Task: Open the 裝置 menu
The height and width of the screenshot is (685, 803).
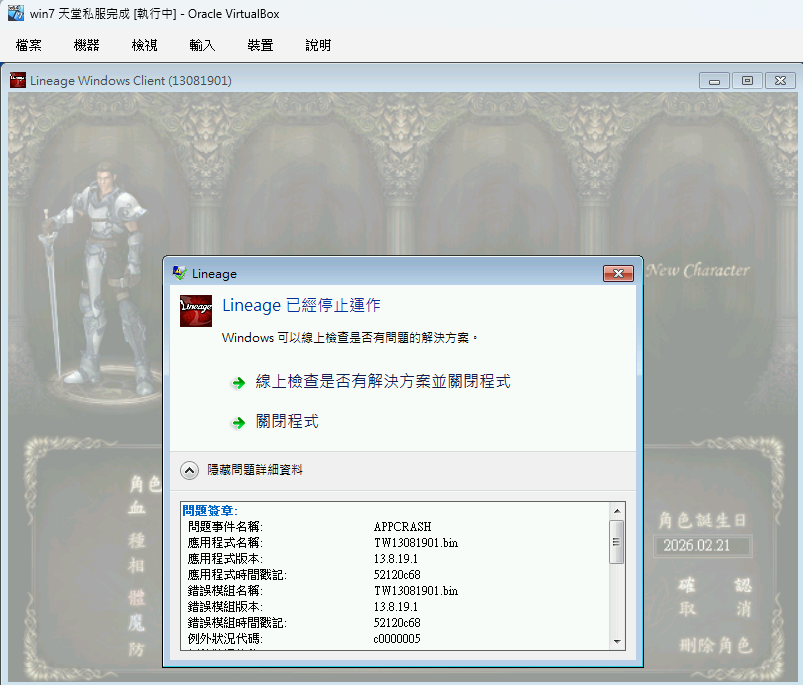Action: tap(260, 45)
